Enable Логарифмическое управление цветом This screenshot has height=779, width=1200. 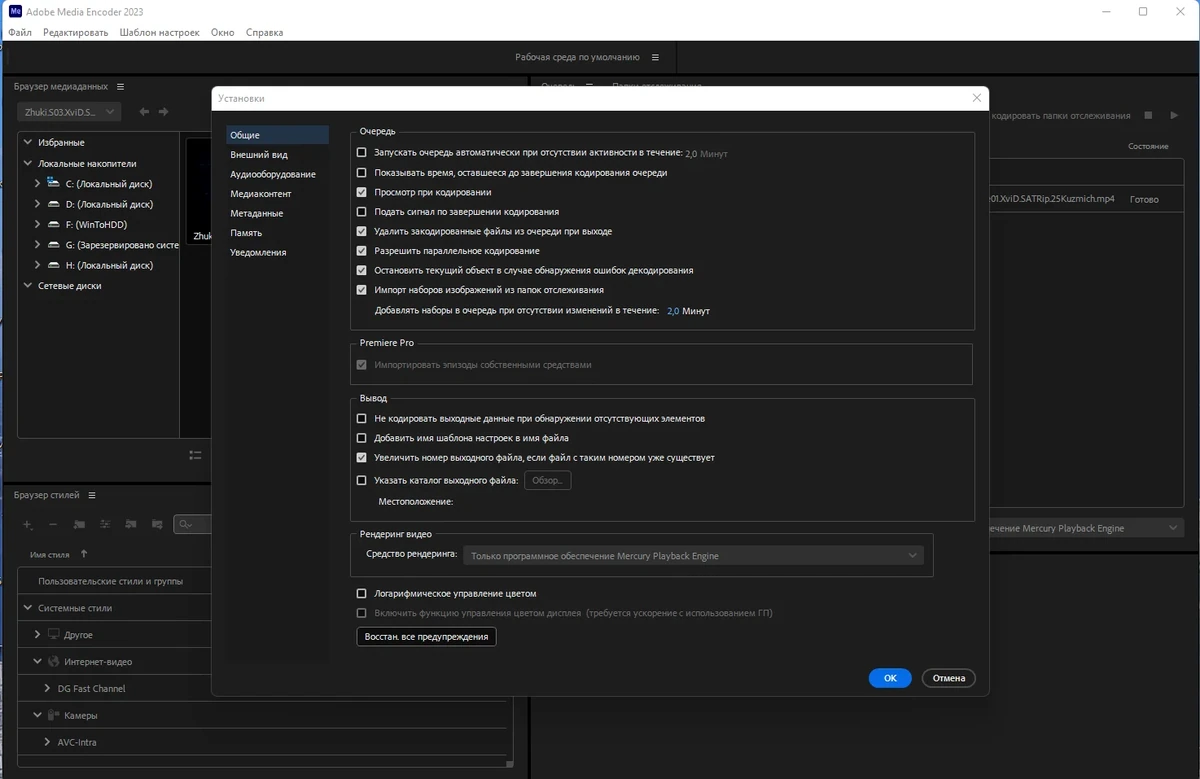click(362, 593)
